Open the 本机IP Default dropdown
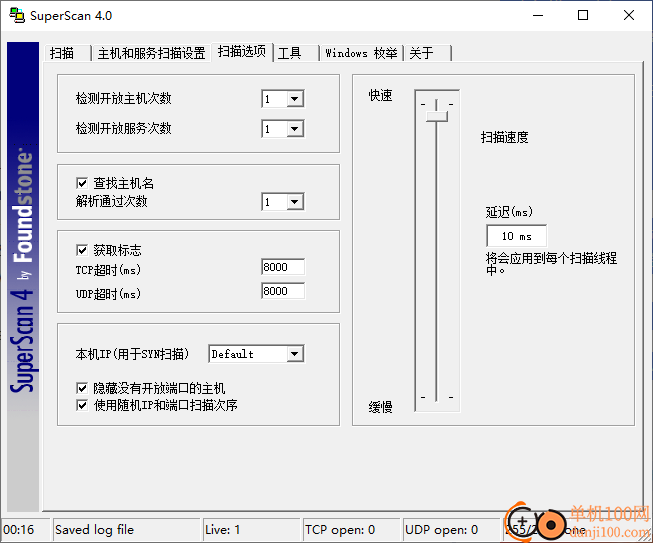Viewport: 653px width, 543px height. pyautogui.click(x=295, y=354)
